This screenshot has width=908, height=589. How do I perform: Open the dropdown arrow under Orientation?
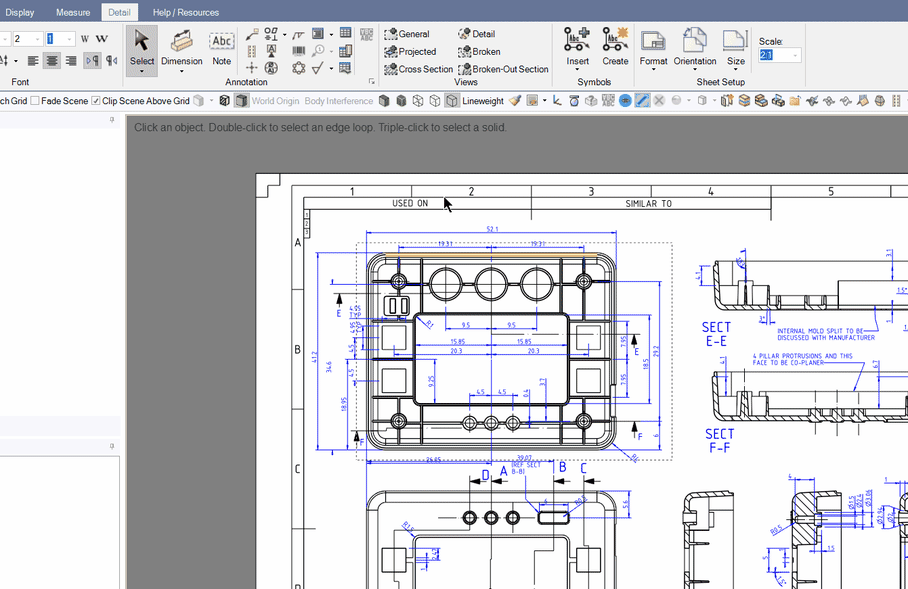695,70
